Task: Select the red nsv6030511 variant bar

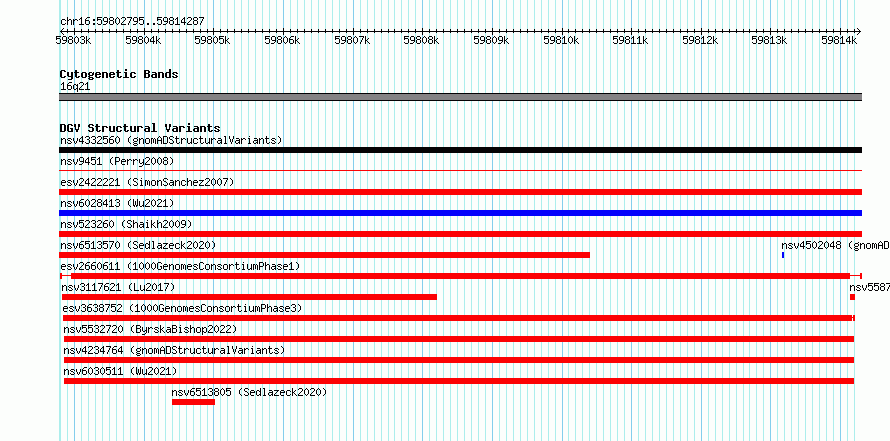Action: tap(459, 381)
